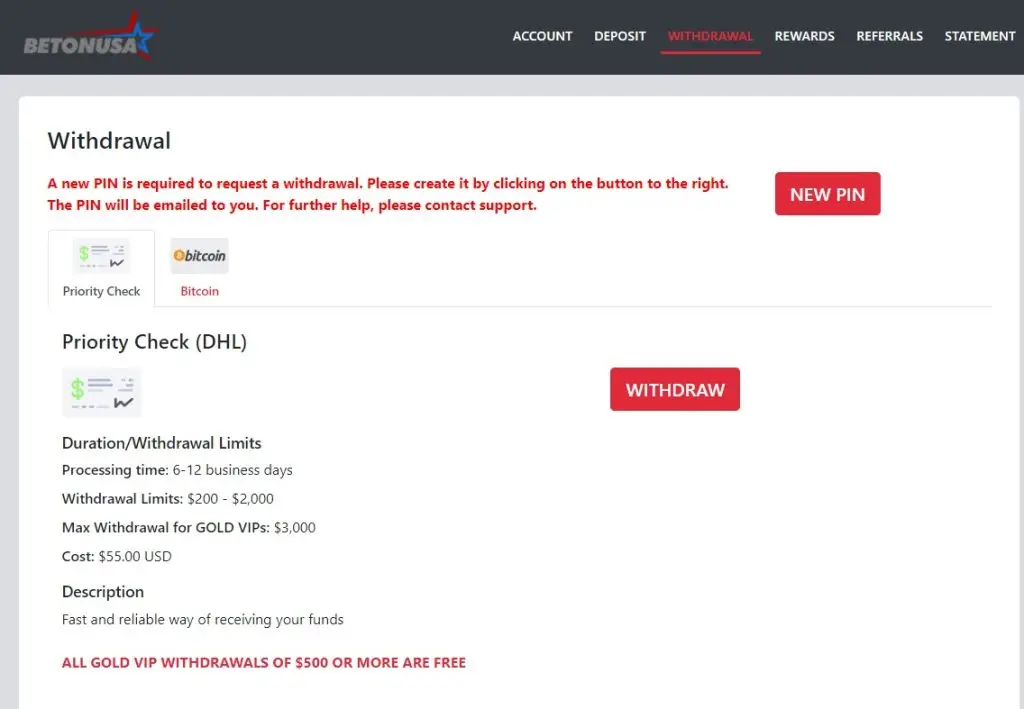1024x709 pixels.
Task: Select the Priority Check tab label
Action: 101,291
